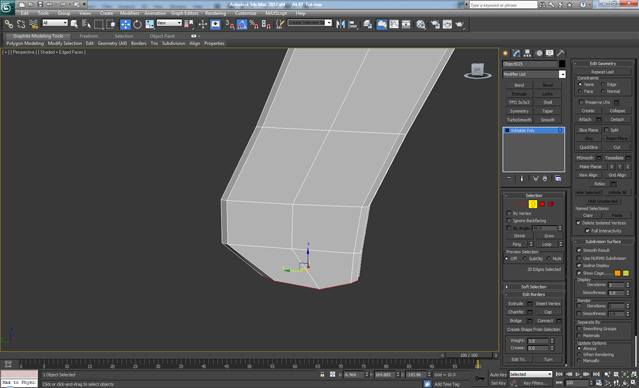
Task: Click the Loop selection button
Action: [x=546, y=244]
